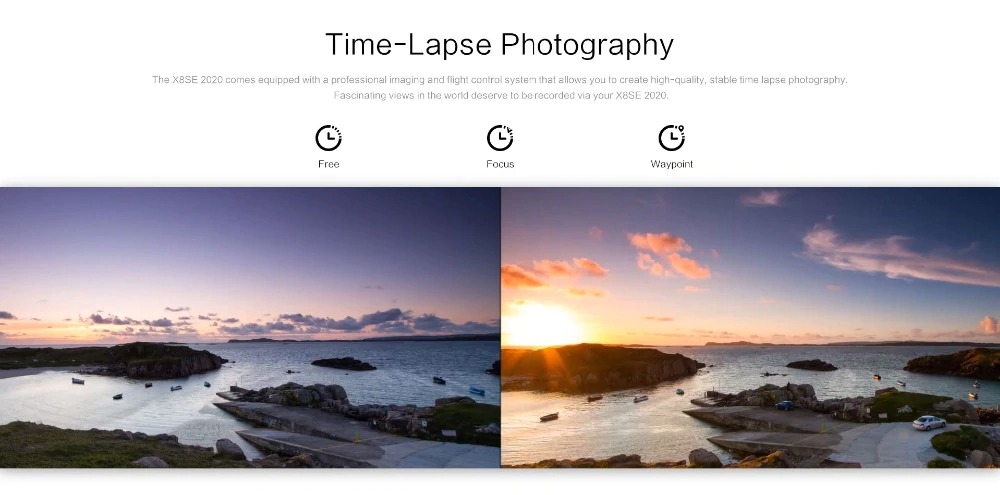The image size is (1000, 495).
Task: Click the divider between the two photos
Action: coord(501,327)
